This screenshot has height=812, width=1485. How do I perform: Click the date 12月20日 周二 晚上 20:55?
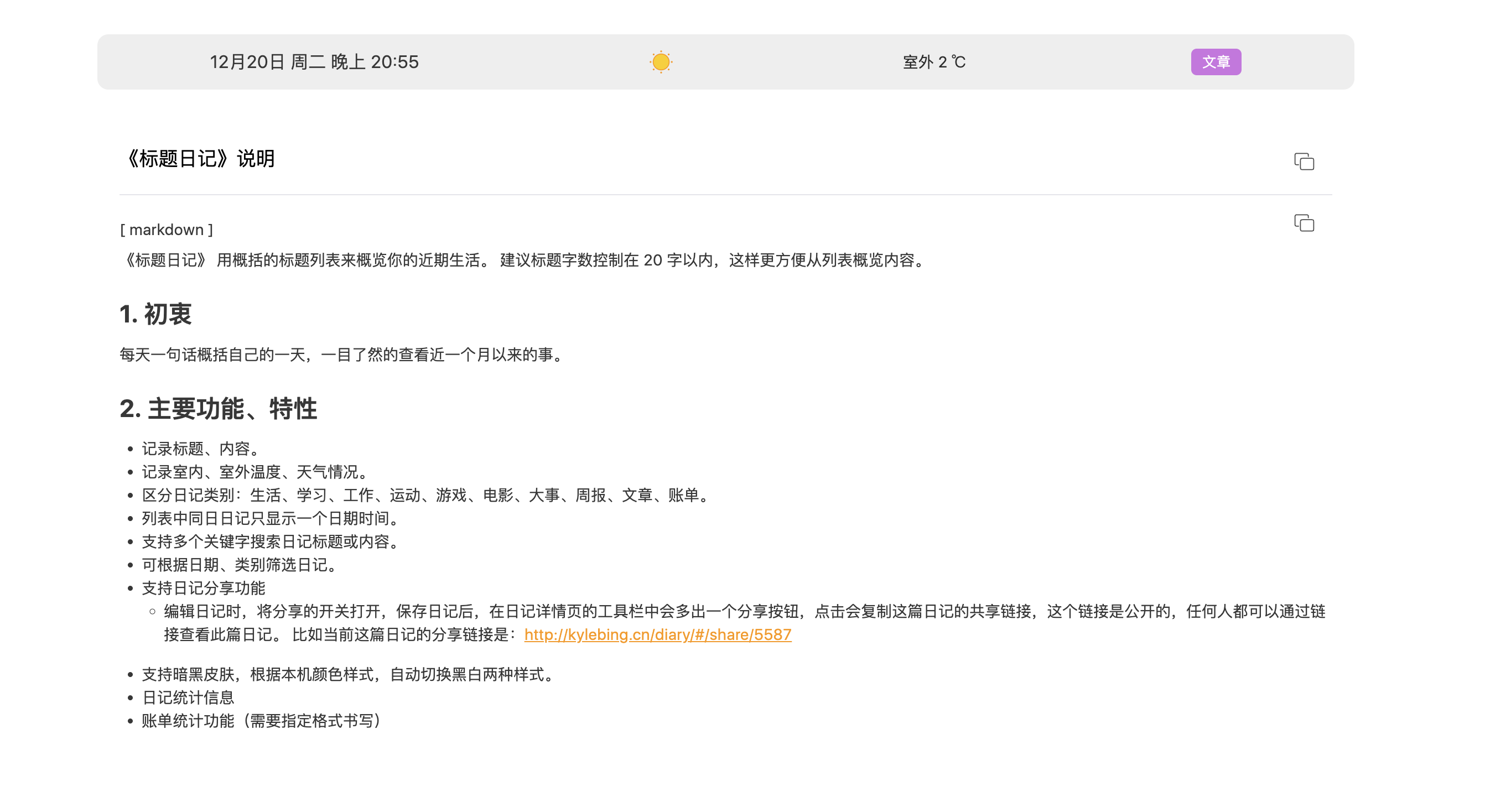[x=314, y=61]
